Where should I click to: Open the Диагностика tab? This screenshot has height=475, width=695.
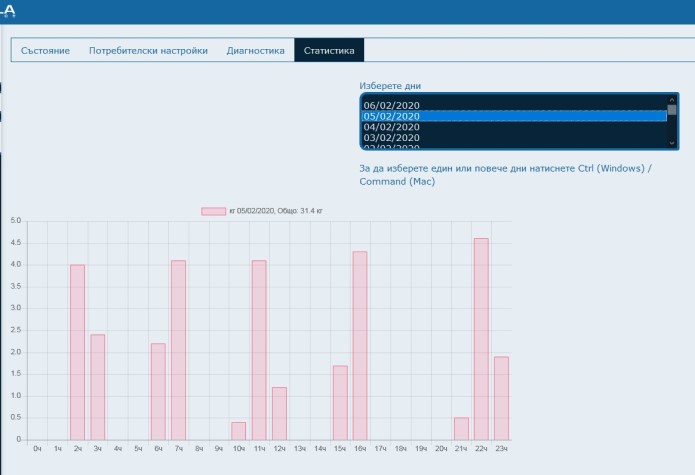[255, 50]
